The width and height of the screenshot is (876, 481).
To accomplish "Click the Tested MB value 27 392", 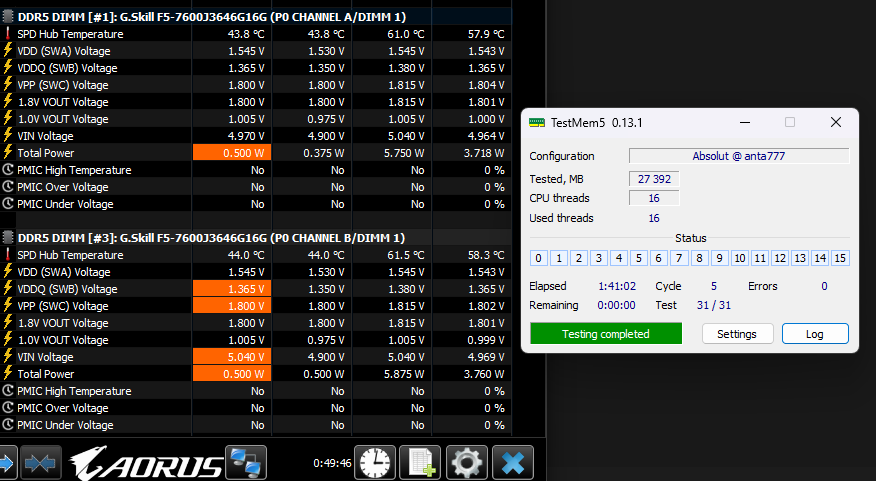I will point(654,179).
